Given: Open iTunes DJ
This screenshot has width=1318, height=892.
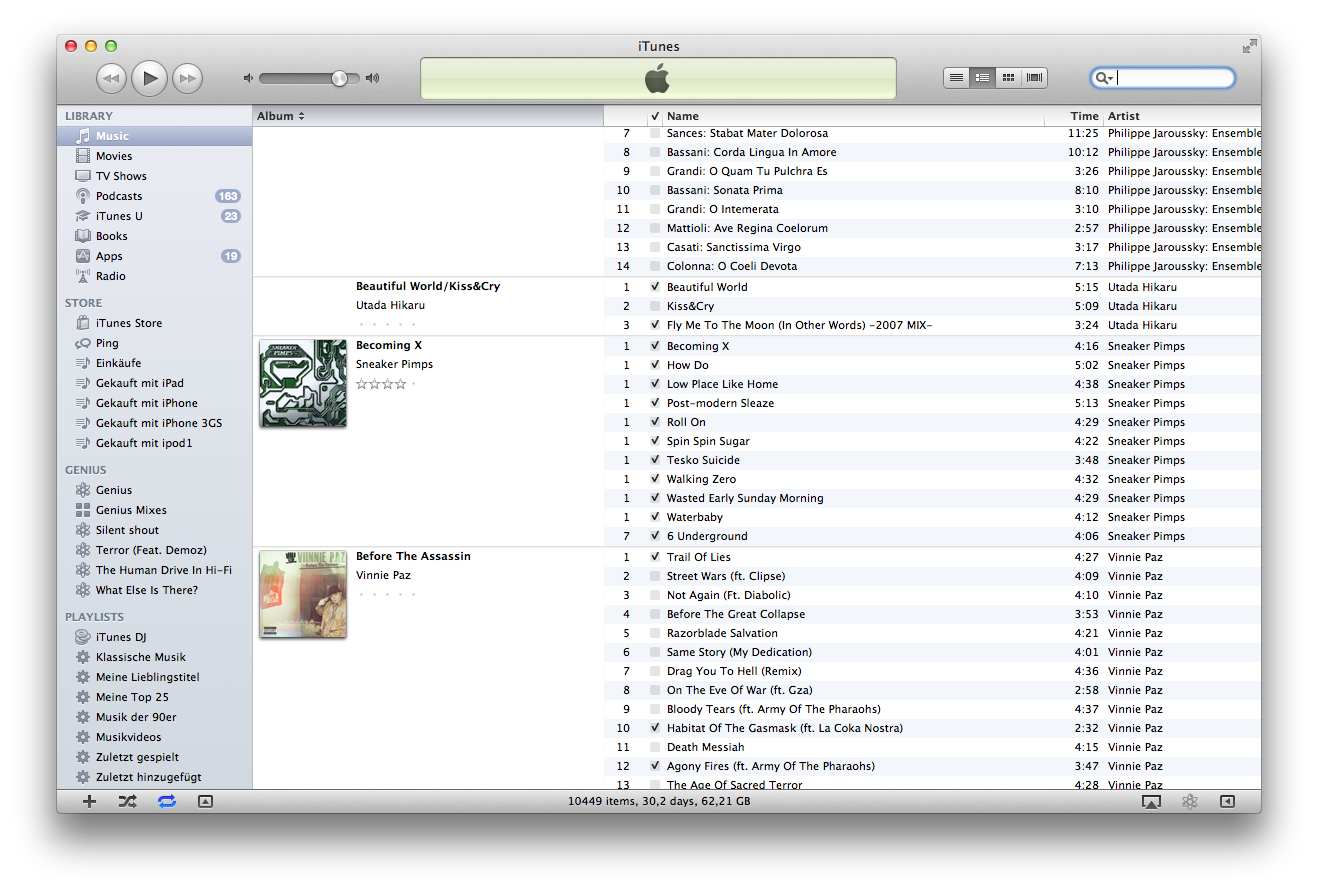Looking at the screenshot, I should [x=154, y=637].
